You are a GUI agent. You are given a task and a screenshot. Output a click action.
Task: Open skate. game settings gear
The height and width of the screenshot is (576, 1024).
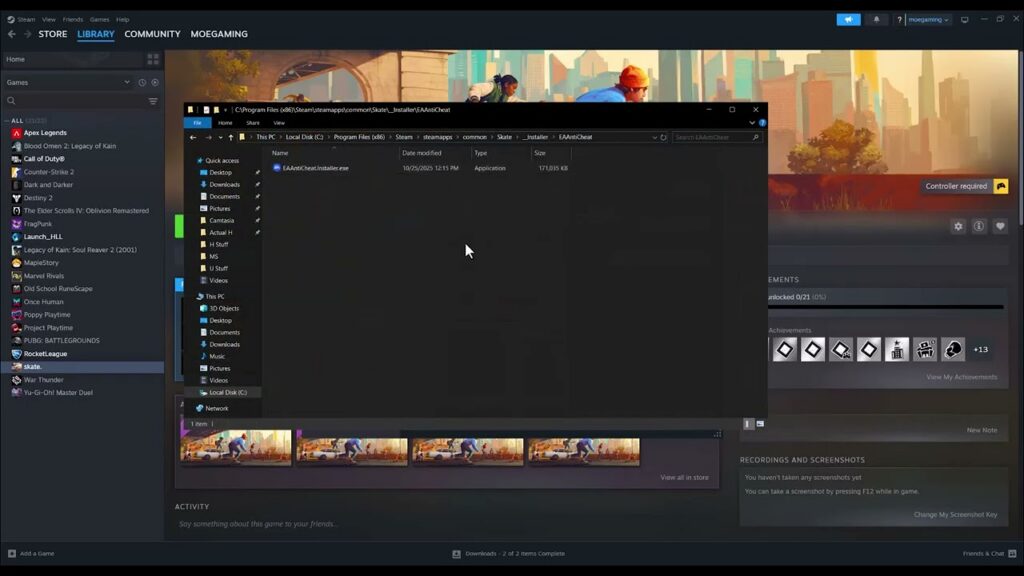click(x=958, y=226)
